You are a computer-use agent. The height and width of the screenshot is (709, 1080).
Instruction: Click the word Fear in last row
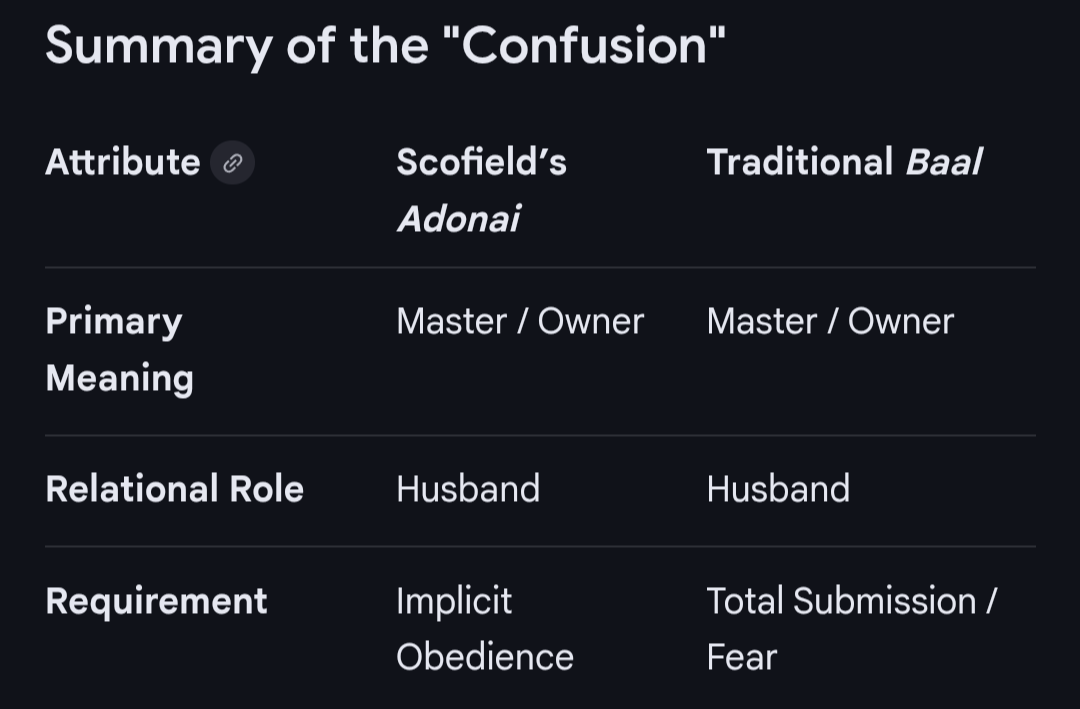(741, 657)
